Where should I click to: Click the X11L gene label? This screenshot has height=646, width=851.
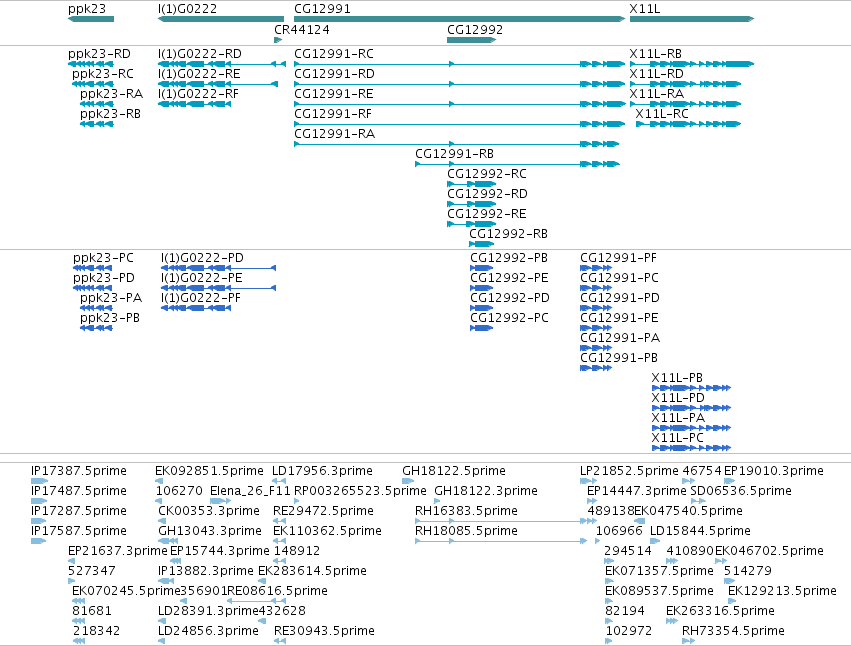tap(645, 9)
